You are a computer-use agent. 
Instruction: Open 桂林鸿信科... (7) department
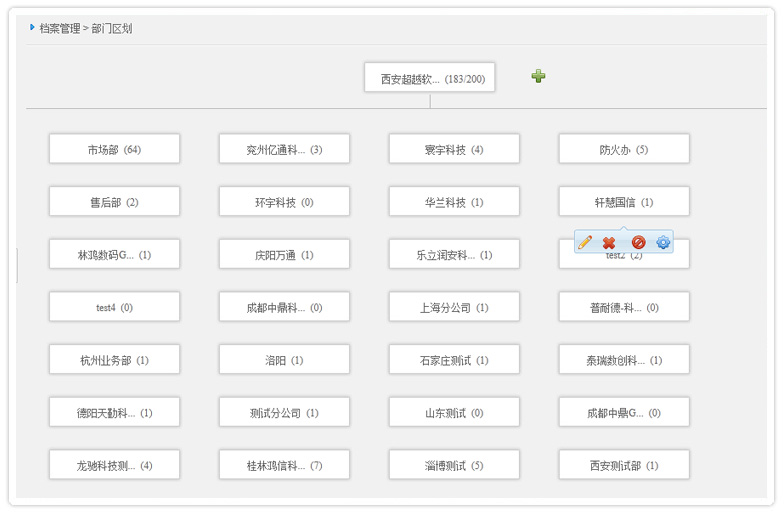[x=284, y=465]
